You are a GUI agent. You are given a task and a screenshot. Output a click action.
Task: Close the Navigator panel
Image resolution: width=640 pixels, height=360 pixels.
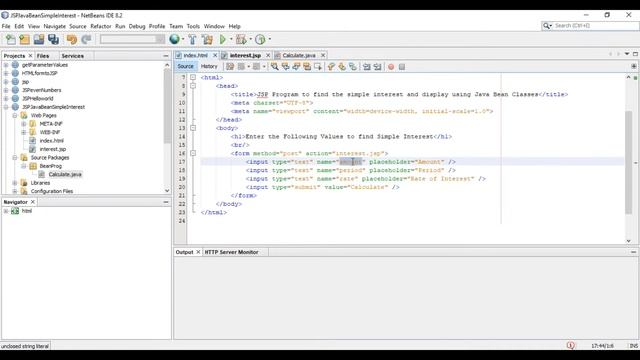[33, 202]
